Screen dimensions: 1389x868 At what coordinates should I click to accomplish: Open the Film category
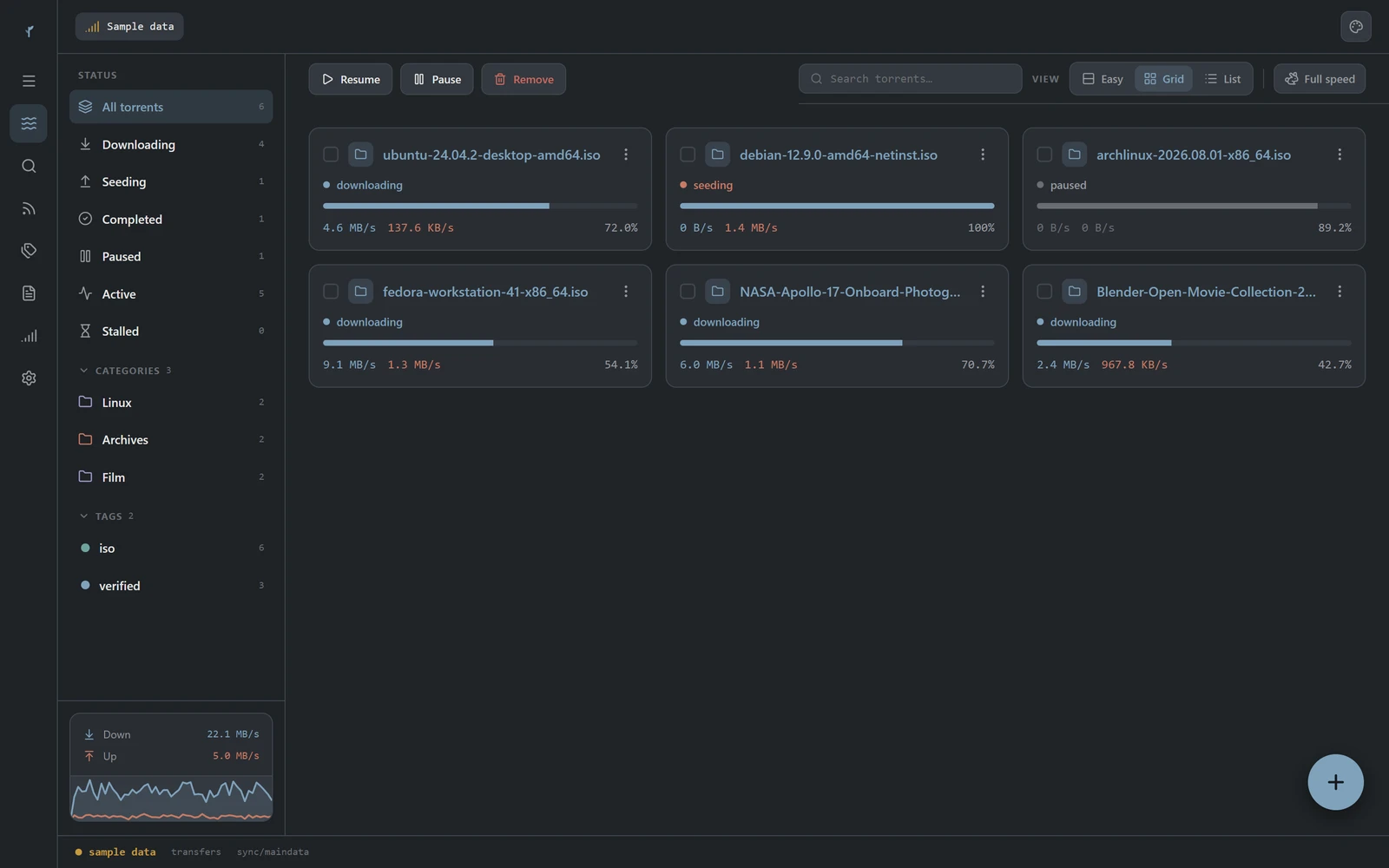pos(171,477)
